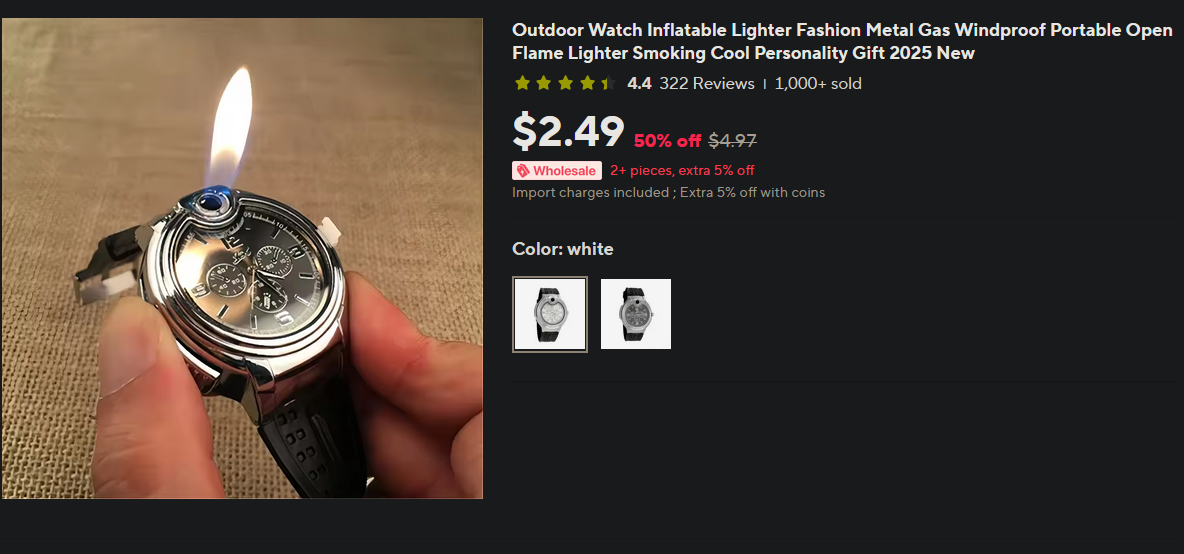Click the first rating star
This screenshot has width=1184, height=554.
coord(522,83)
